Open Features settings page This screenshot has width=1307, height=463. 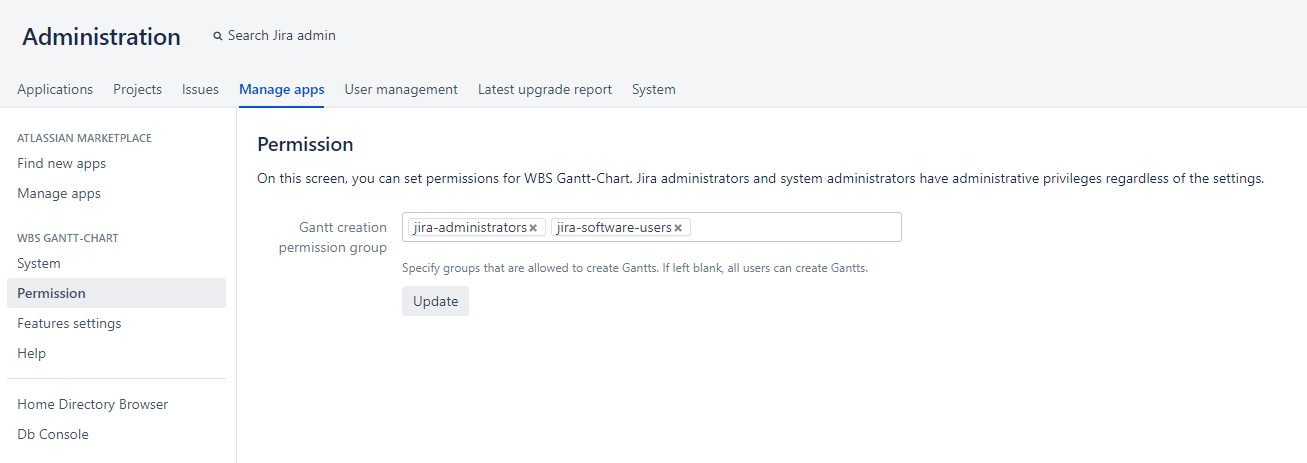tap(69, 323)
